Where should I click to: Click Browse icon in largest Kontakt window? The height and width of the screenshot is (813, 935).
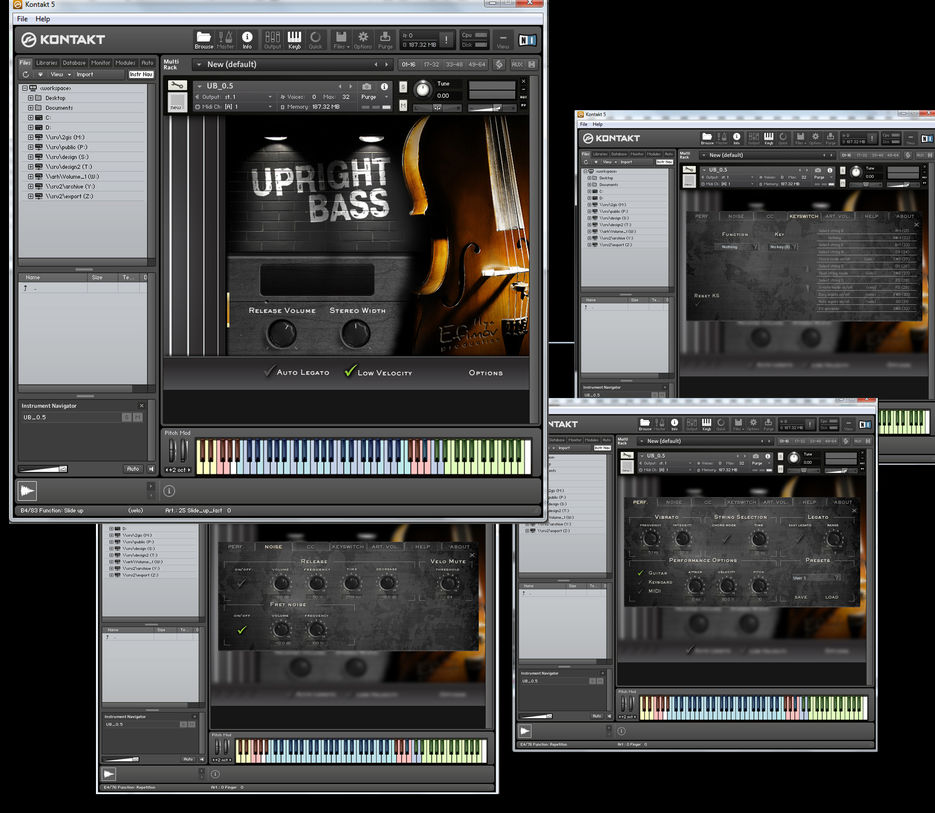click(204, 39)
